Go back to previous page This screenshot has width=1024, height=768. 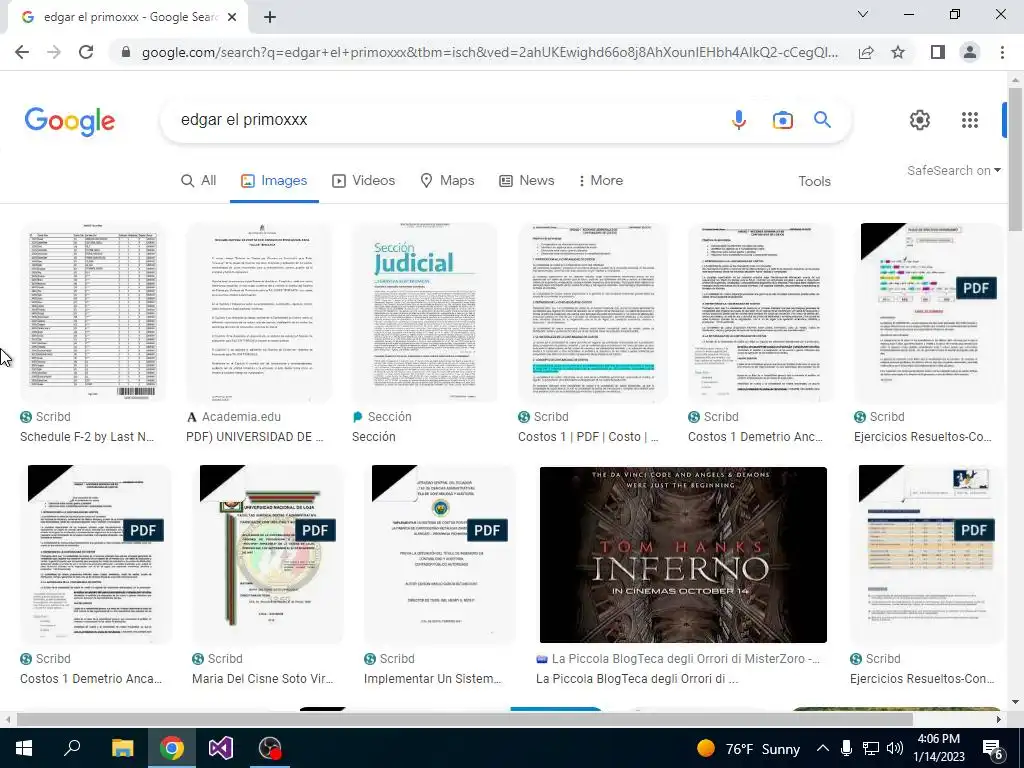click(22, 52)
